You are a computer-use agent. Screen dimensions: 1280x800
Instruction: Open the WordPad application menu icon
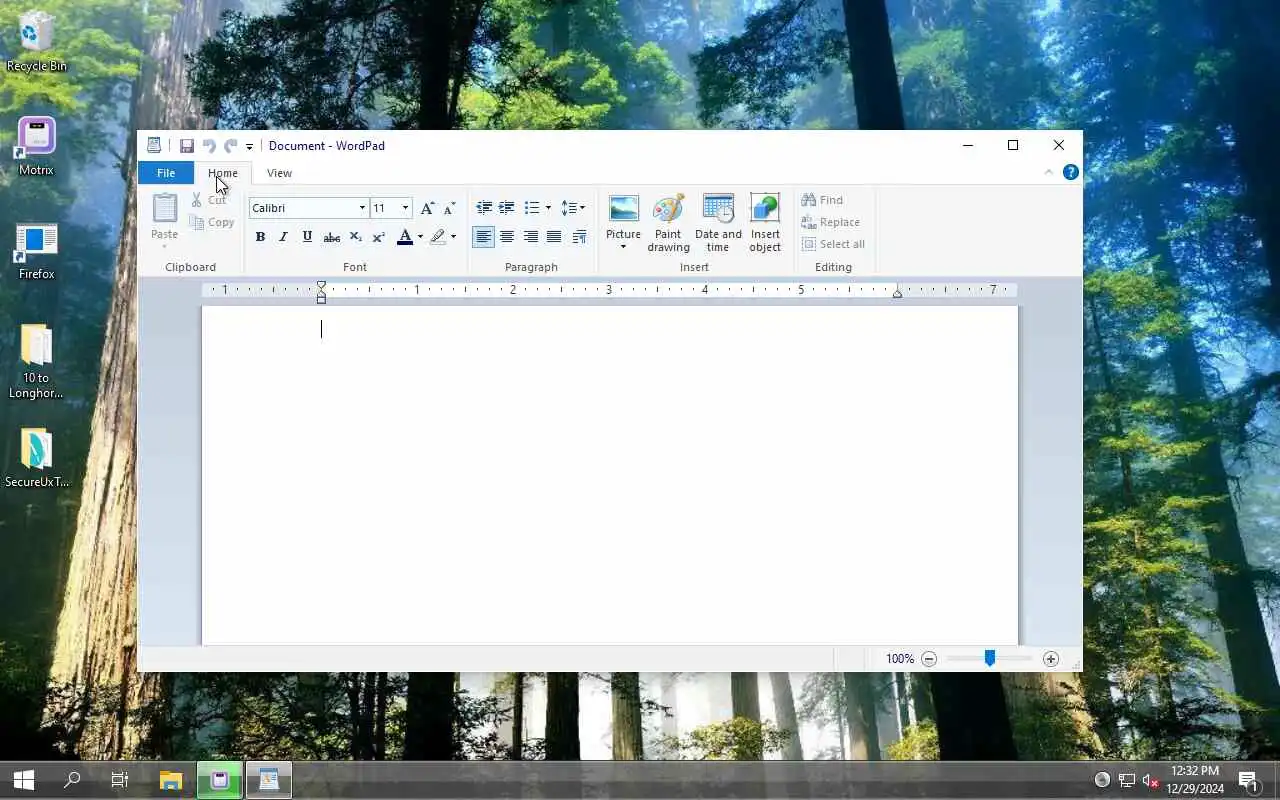pyautogui.click(x=154, y=146)
